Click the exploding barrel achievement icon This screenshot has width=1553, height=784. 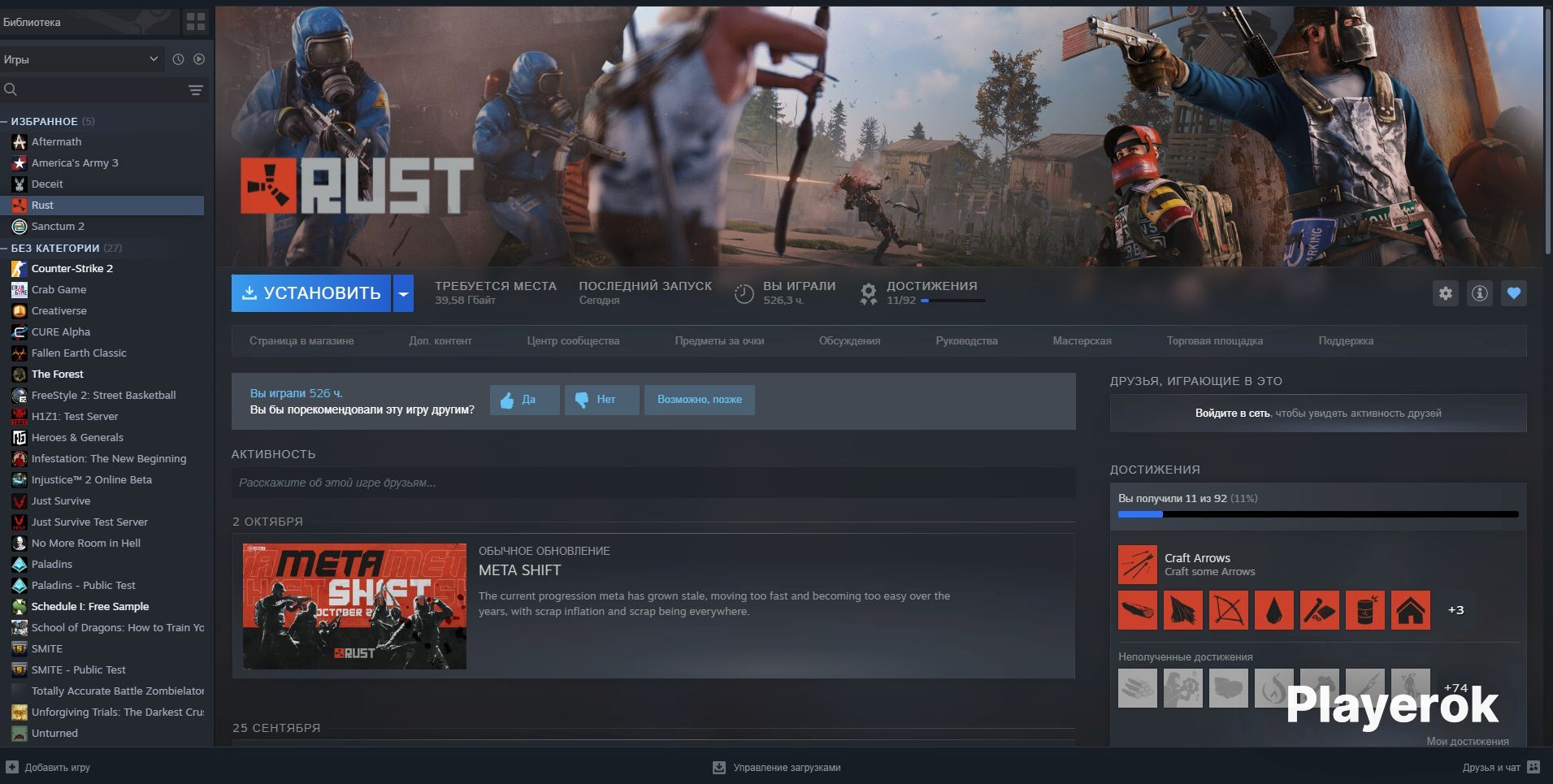coord(1364,610)
